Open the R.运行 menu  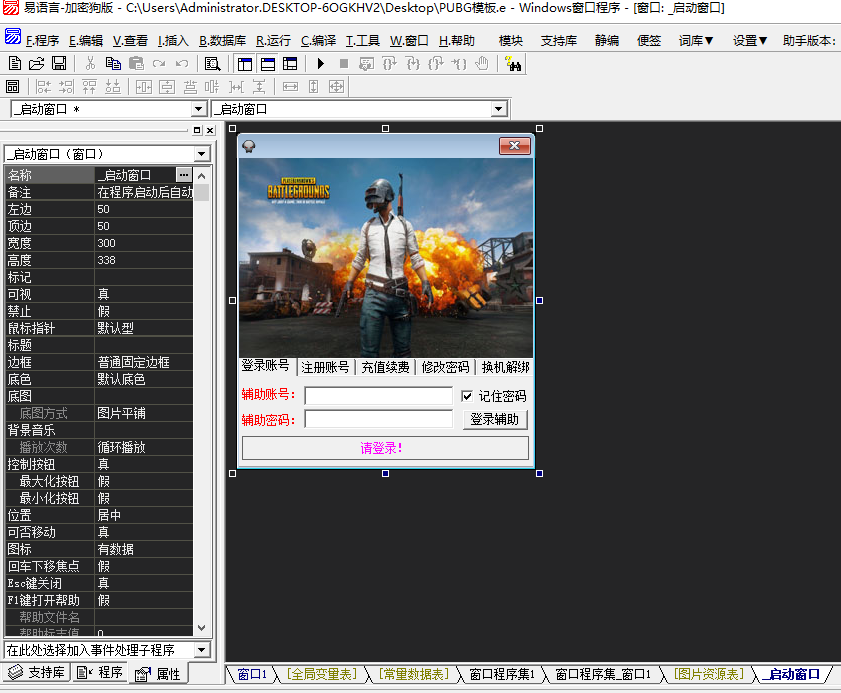tap(272, 41)
